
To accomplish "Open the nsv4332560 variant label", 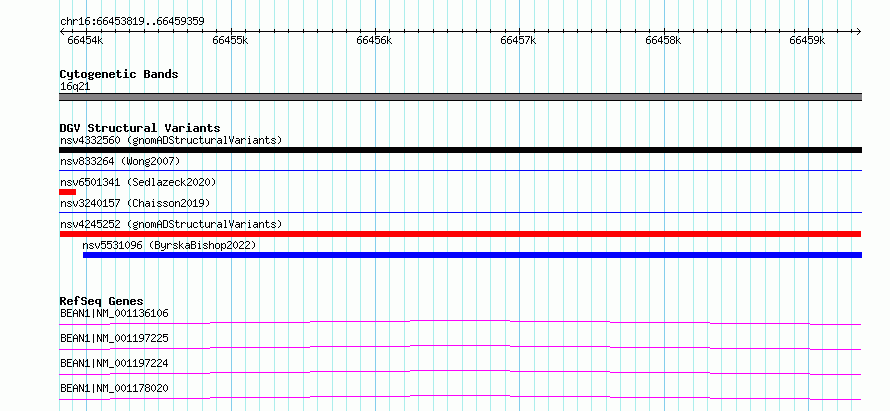I will click(171, 140).
